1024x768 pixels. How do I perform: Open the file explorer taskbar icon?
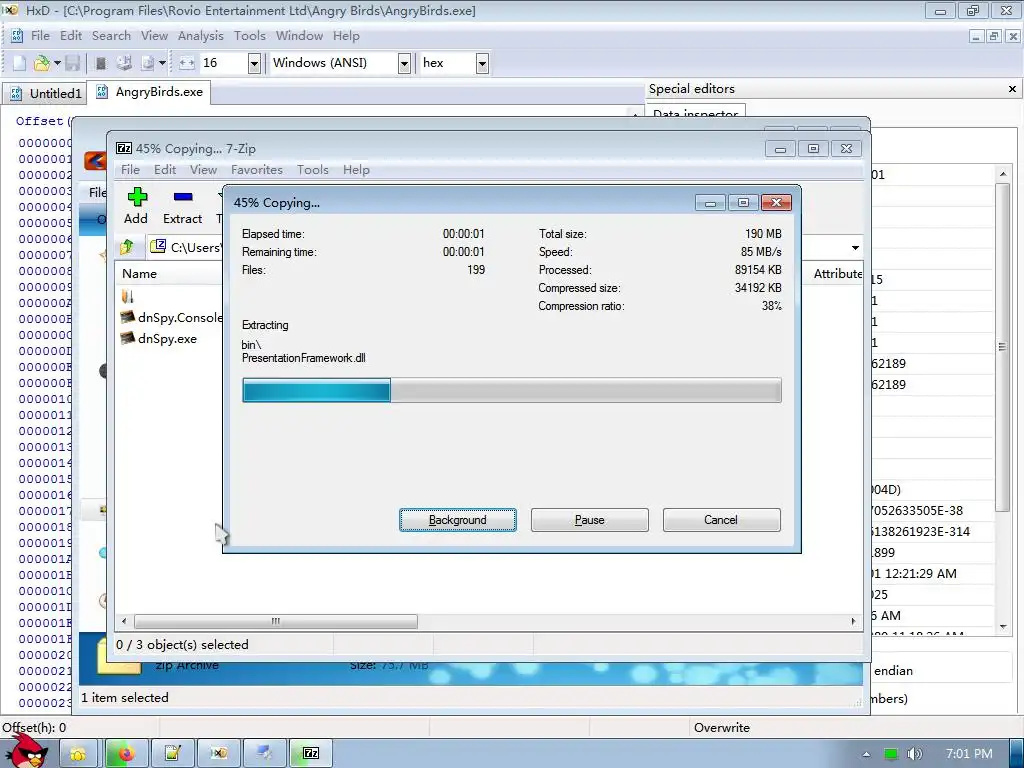point(78,754)
